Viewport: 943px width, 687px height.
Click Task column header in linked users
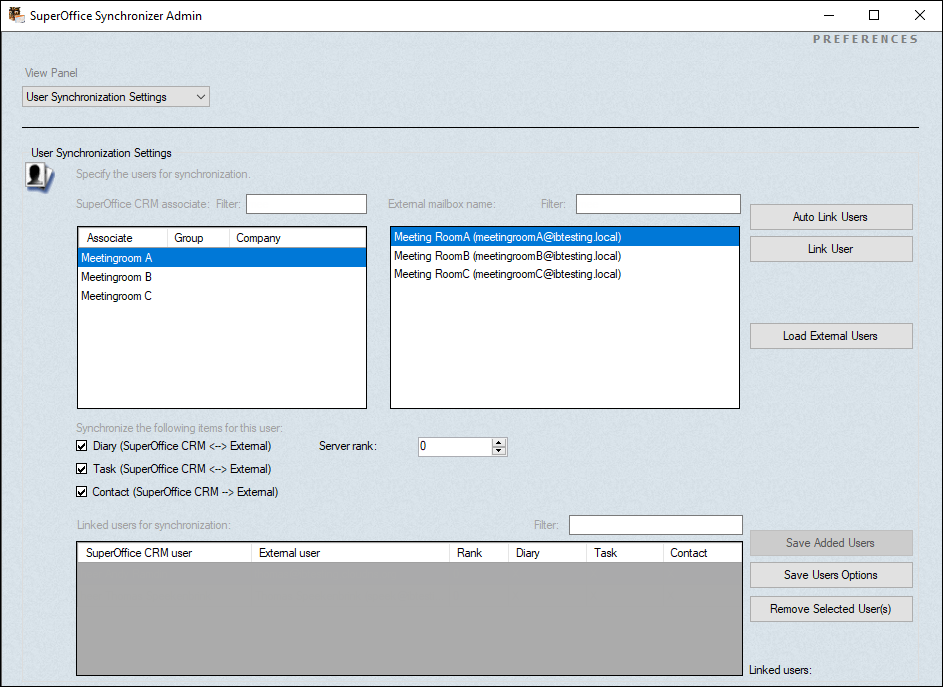click(x=625, y=553)
